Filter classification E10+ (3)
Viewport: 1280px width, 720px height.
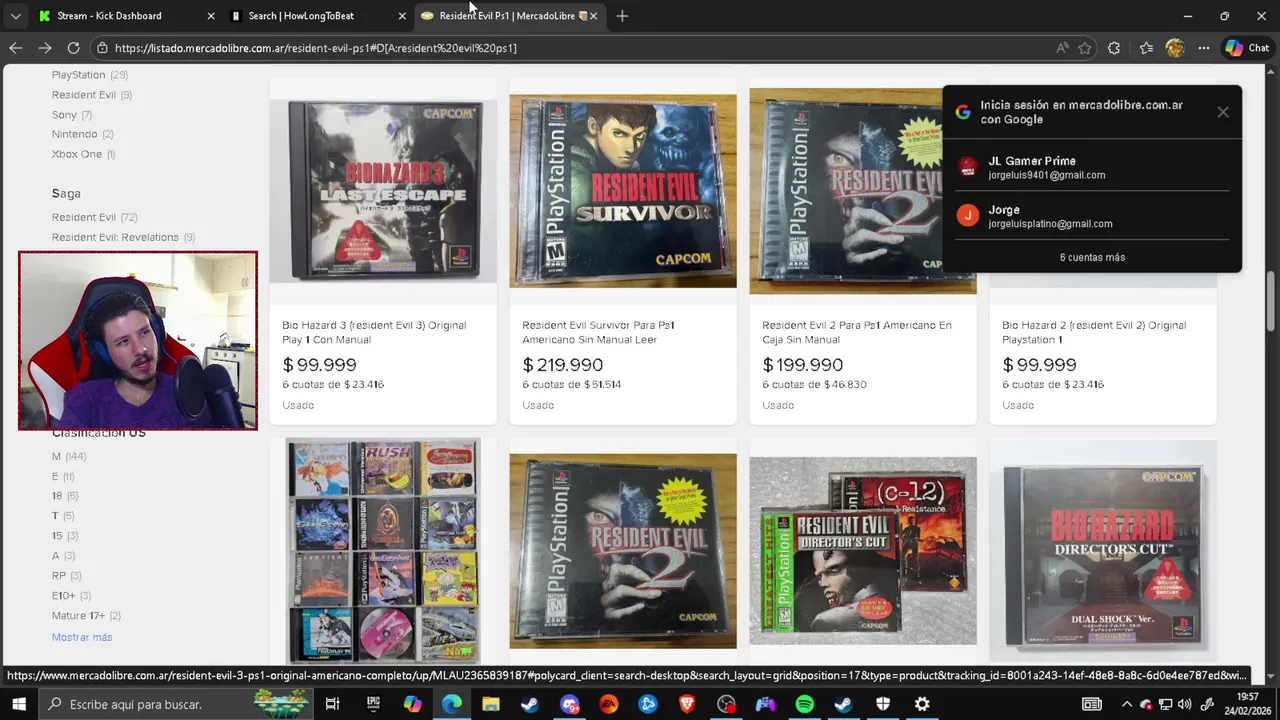[71, 595]
